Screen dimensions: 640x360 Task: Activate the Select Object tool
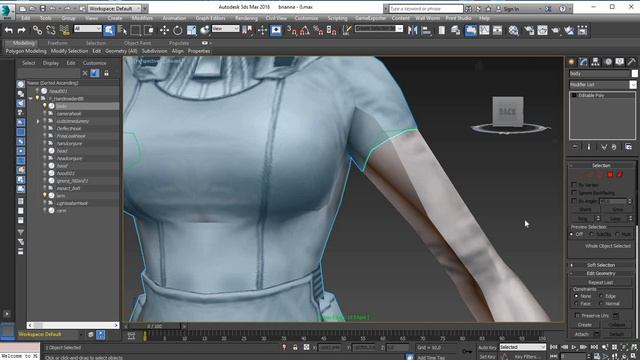pyautogui.click(x=109, y=30)
